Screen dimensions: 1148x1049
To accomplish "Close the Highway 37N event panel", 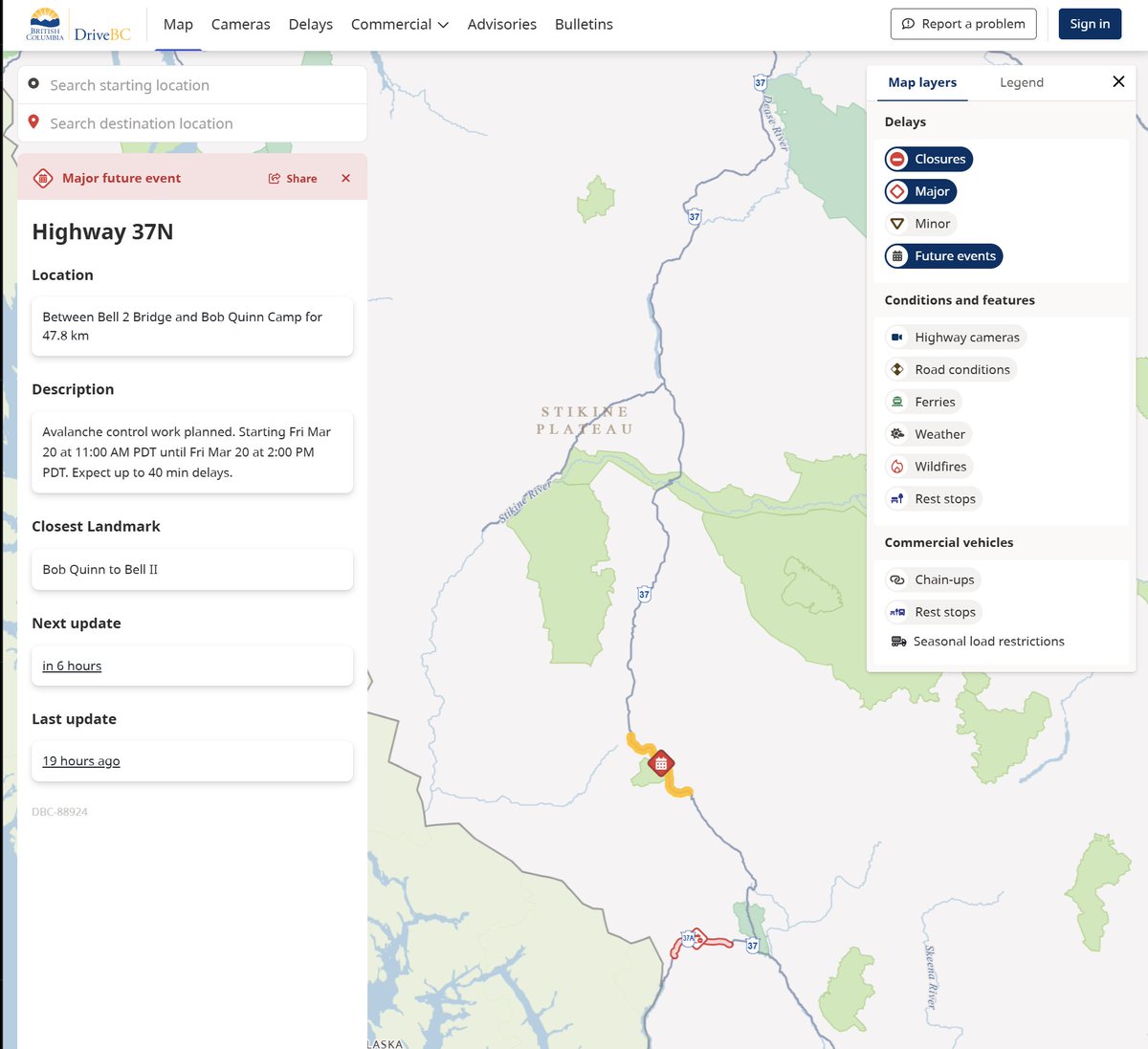I will click(x=346, y=178).
